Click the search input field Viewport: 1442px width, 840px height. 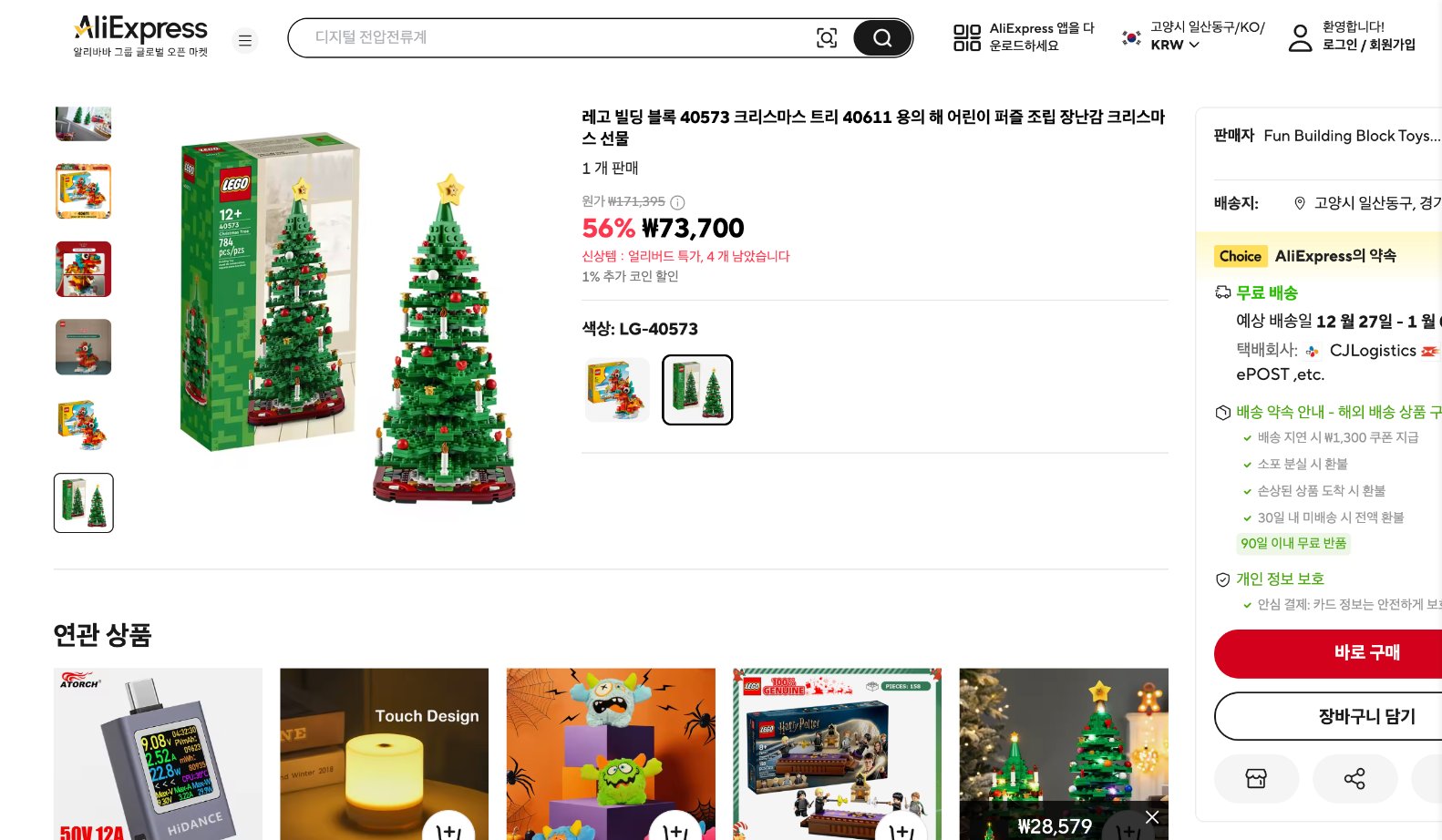[556, 37]
